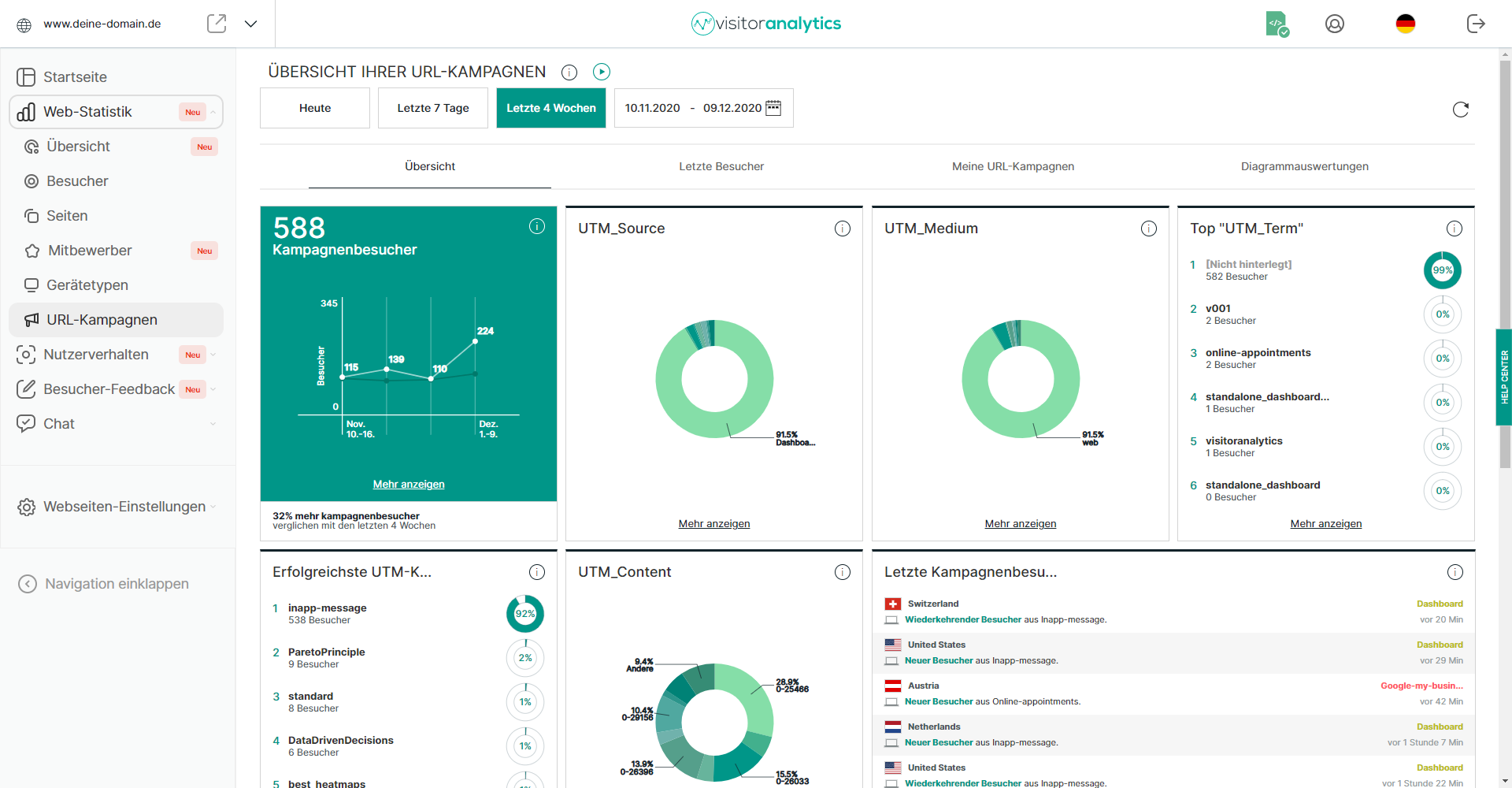Filter by Heute
The width and height of the screenshot is (1512, 788).
tap(315, 108)
